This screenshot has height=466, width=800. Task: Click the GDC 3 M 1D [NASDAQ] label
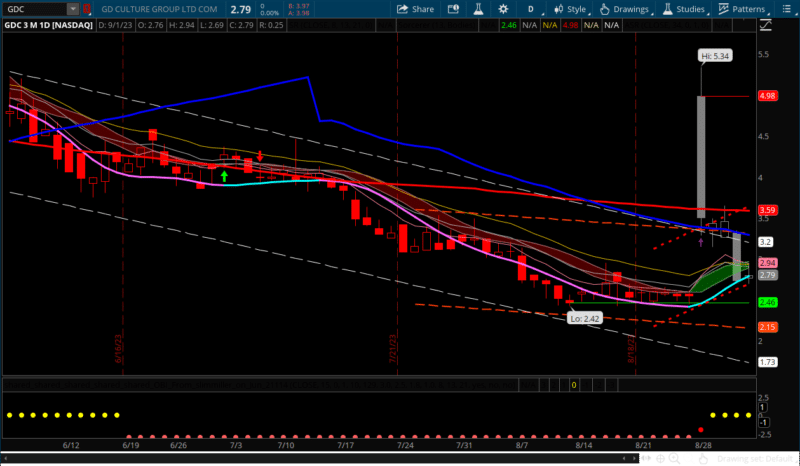49,24
